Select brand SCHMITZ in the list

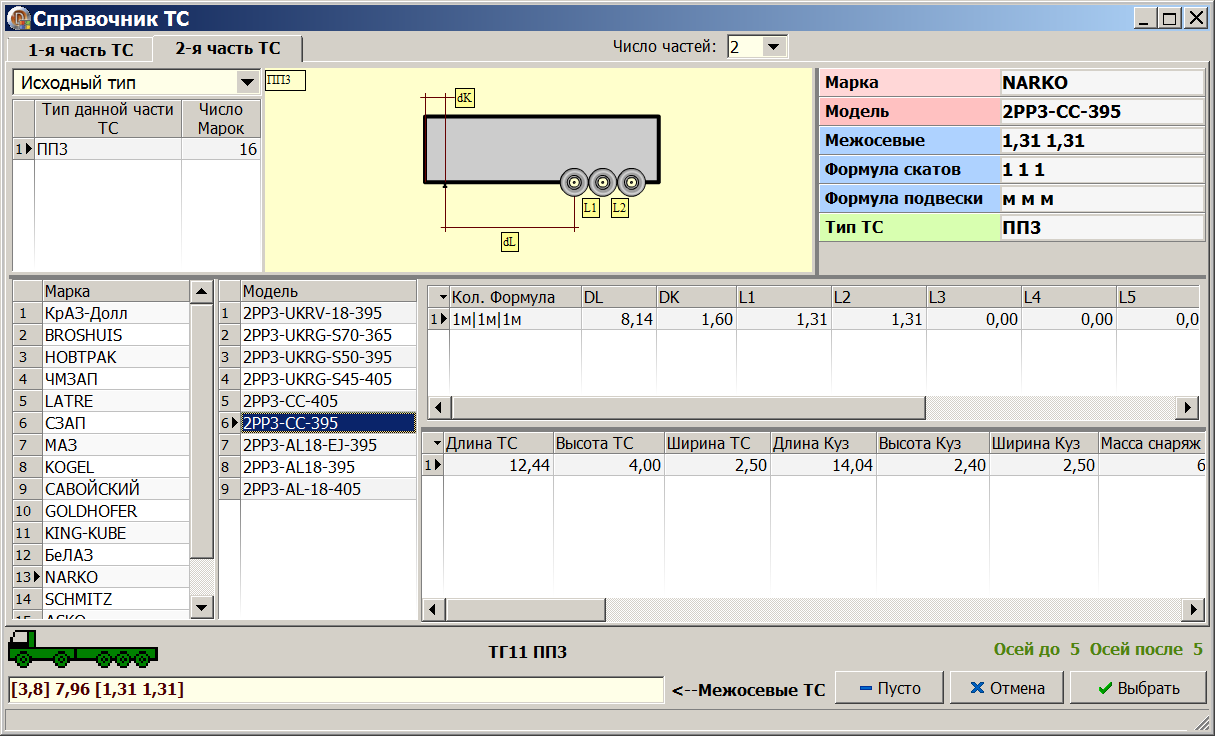[115, 599]
